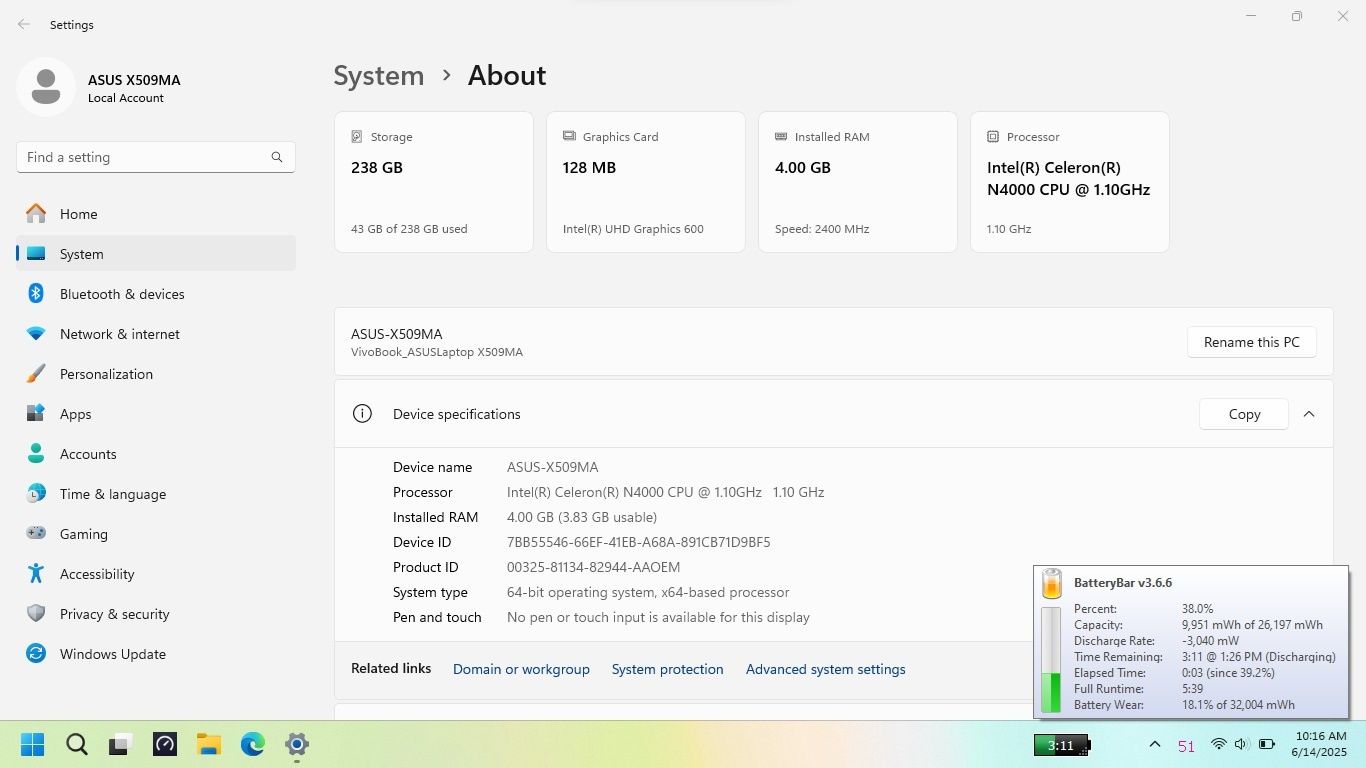Click the volume speaker tray icon
Image resolution: width=1366 pixels, height=768 pixels.
pyautogui.click(x=1241, y=745)
